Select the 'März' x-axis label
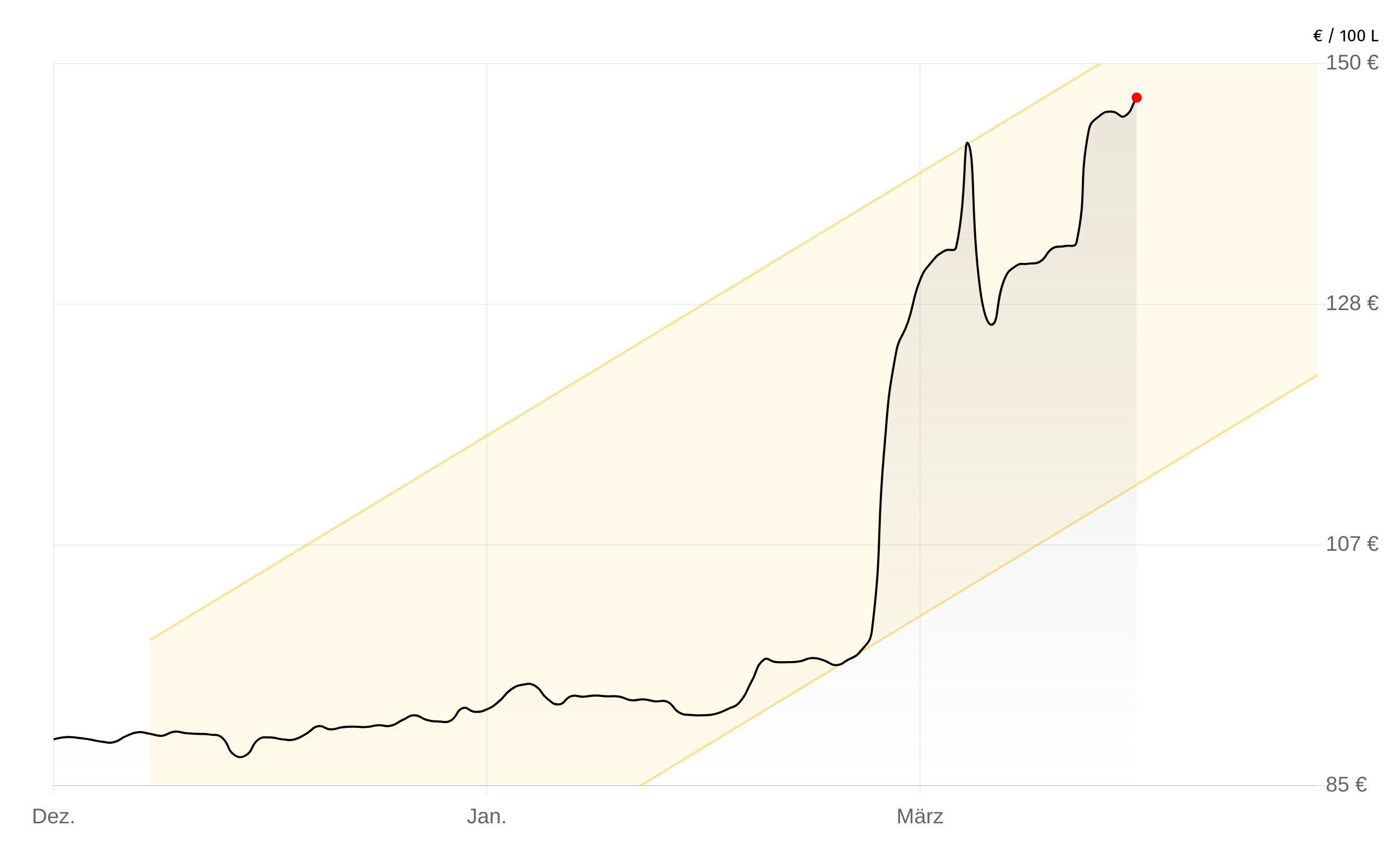Image resolution: width=1400 pixels, height=862 pixels. tap(920, 816)
